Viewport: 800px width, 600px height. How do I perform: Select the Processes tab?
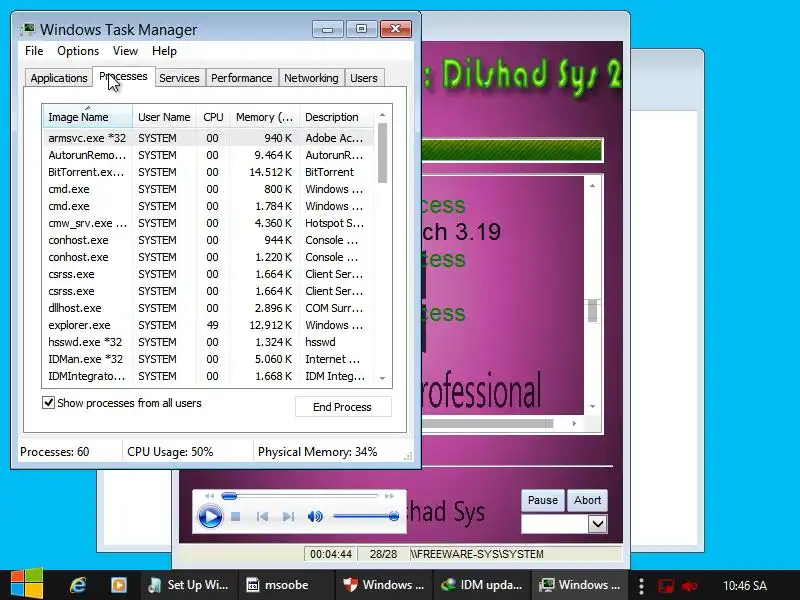coord(123,77)
